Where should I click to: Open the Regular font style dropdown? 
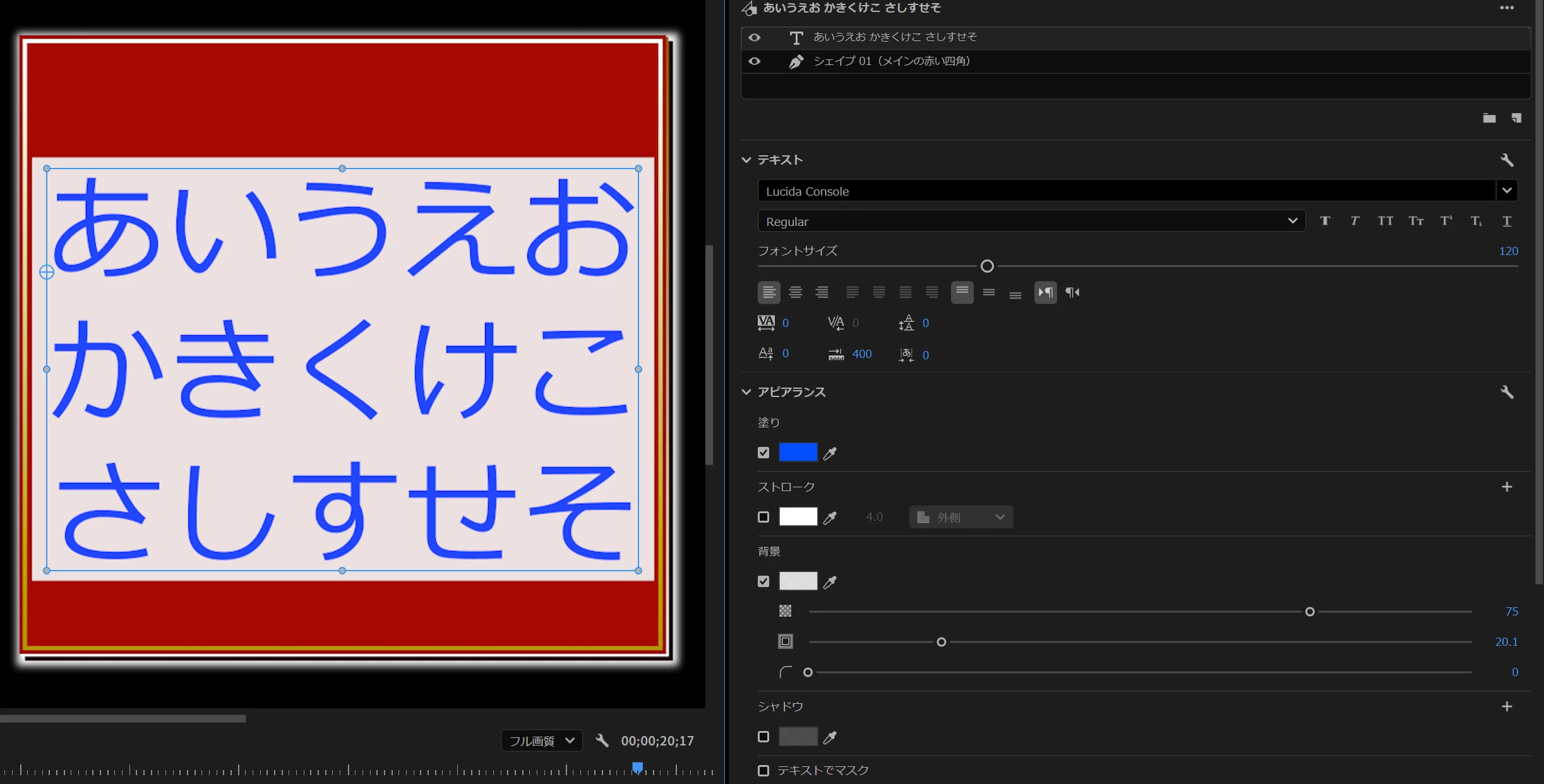point(1031,221)
